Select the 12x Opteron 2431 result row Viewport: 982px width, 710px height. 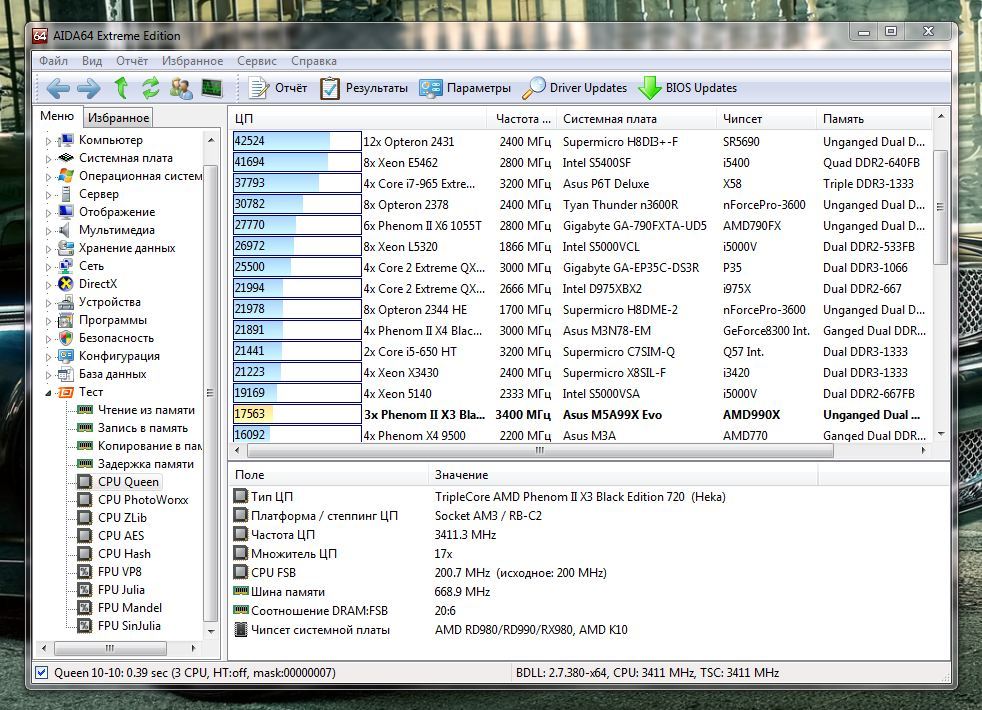click(x=581, y=142)
